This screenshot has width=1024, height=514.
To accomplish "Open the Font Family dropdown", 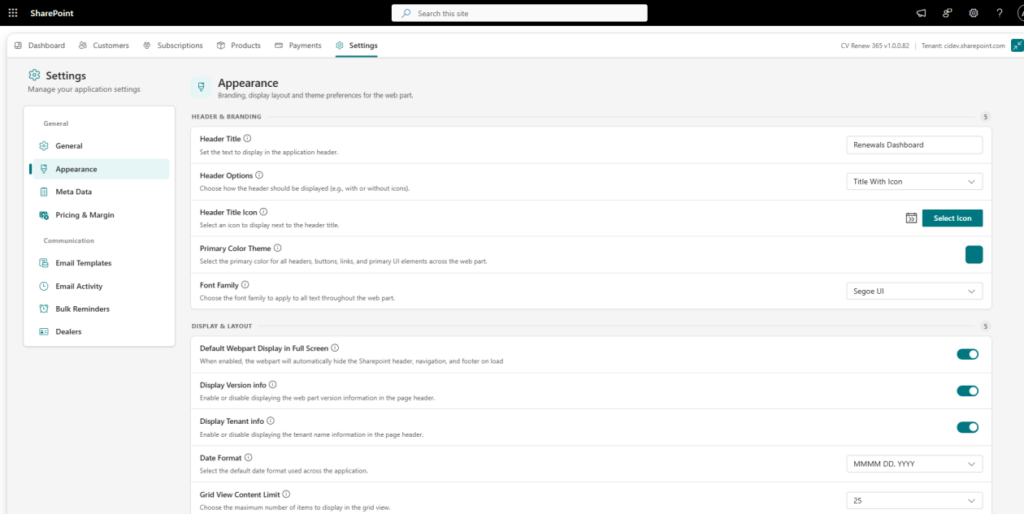I will tap(914, 291).
